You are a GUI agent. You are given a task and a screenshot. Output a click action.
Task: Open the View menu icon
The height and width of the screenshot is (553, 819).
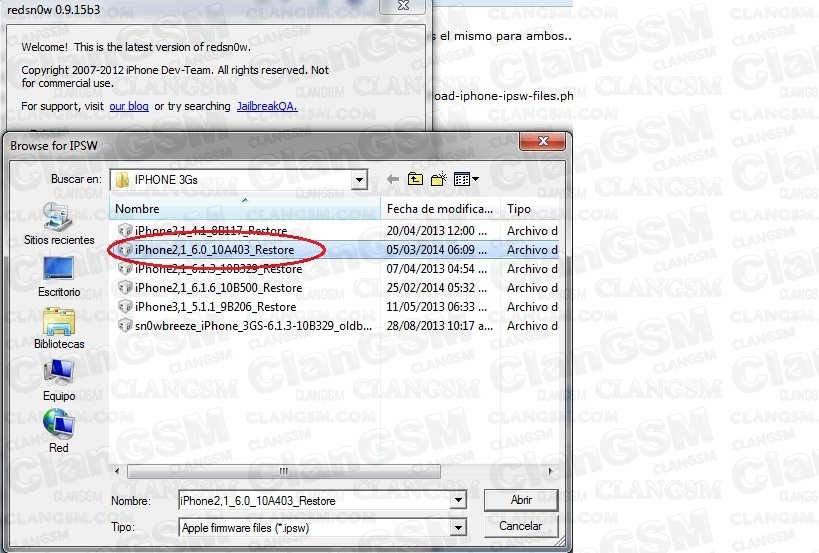pyautogui.click(x=466, y=180)
